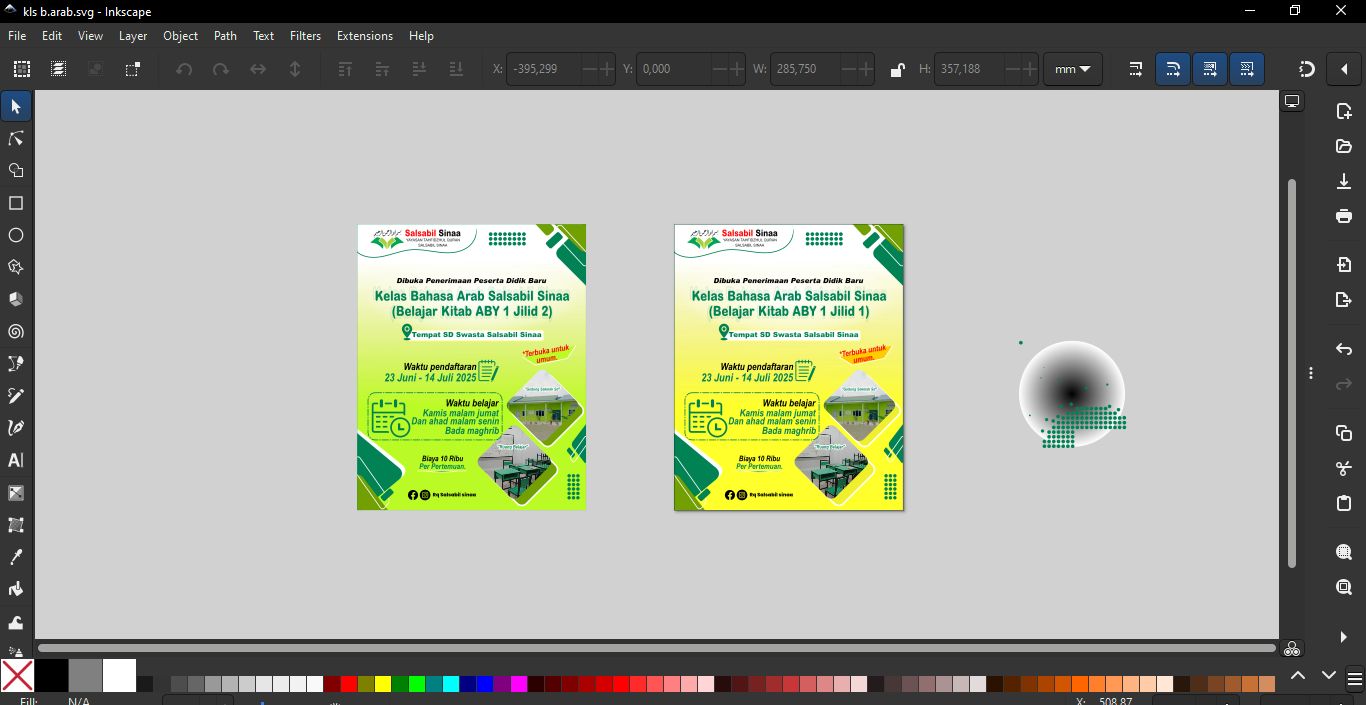Pick the no-paint X swatch
The height and width of the screenshot is (705, 1366).
click(x=17, y=675)
